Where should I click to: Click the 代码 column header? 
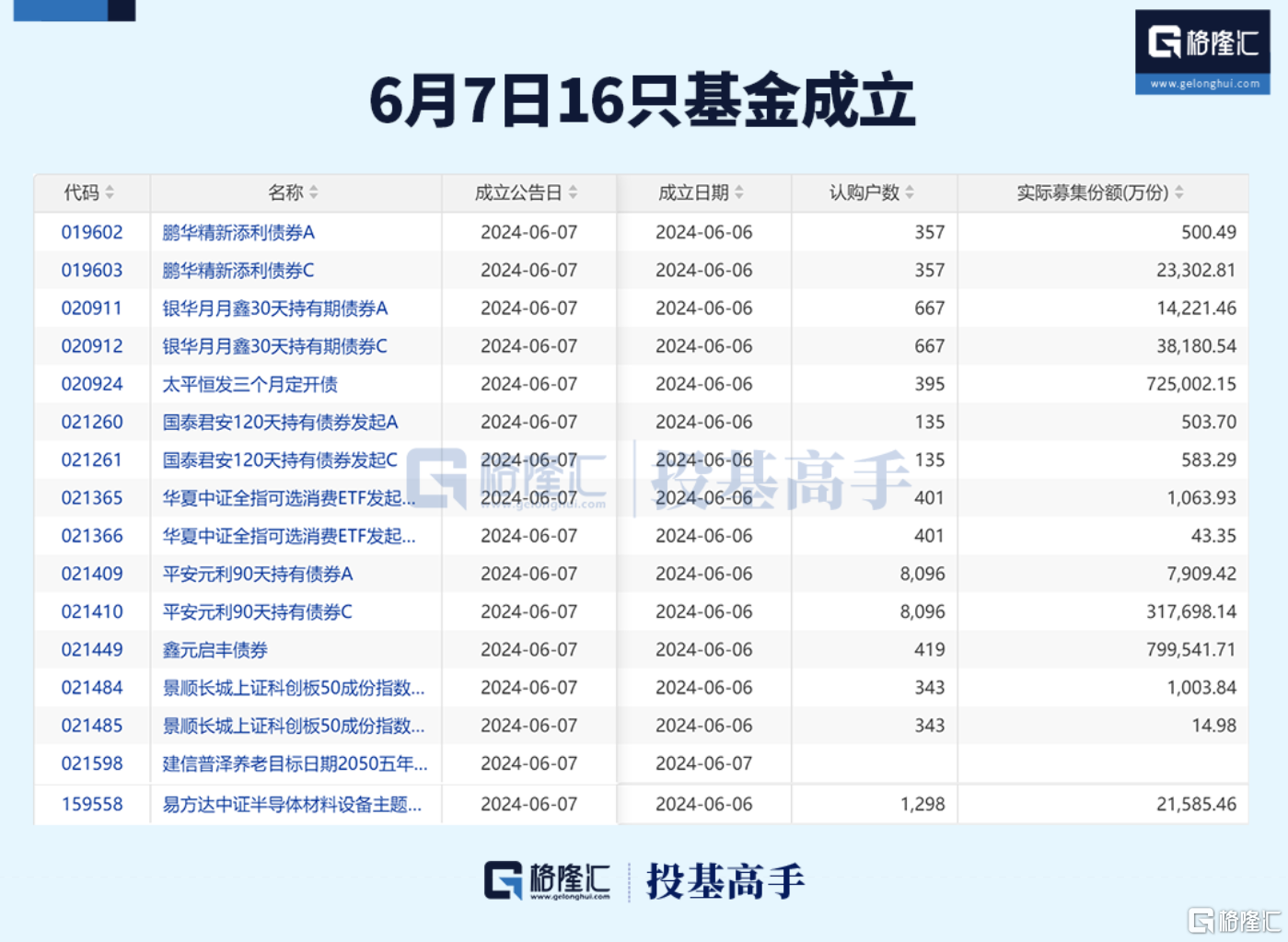click(92, 192)
